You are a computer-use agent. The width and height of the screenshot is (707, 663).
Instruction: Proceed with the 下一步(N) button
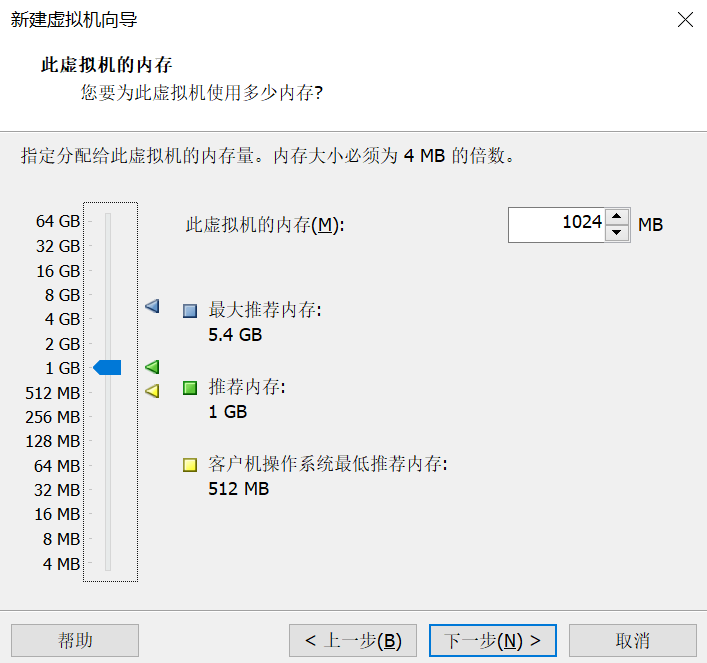pyautogui.click(x=493, y=640)
